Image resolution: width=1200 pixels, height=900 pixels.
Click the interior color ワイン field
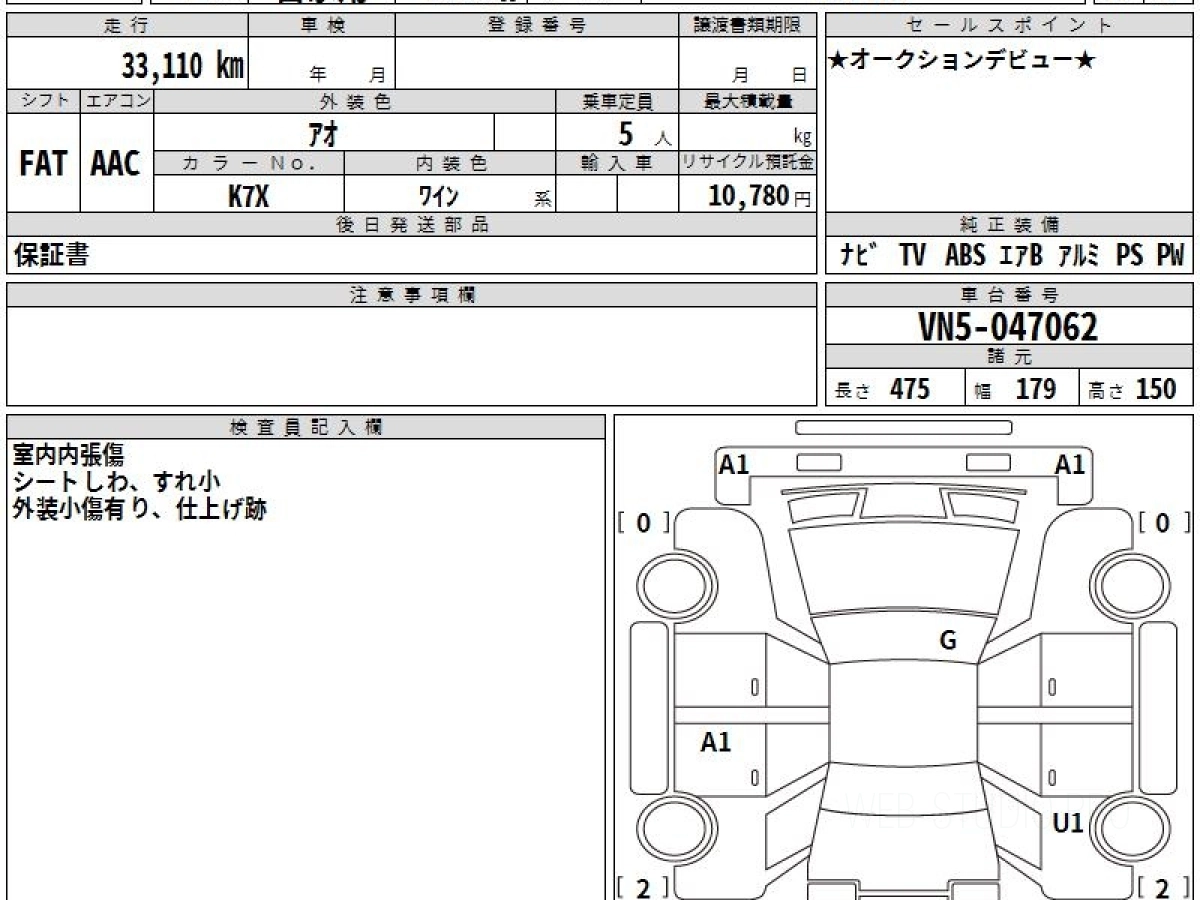(438, 196)
